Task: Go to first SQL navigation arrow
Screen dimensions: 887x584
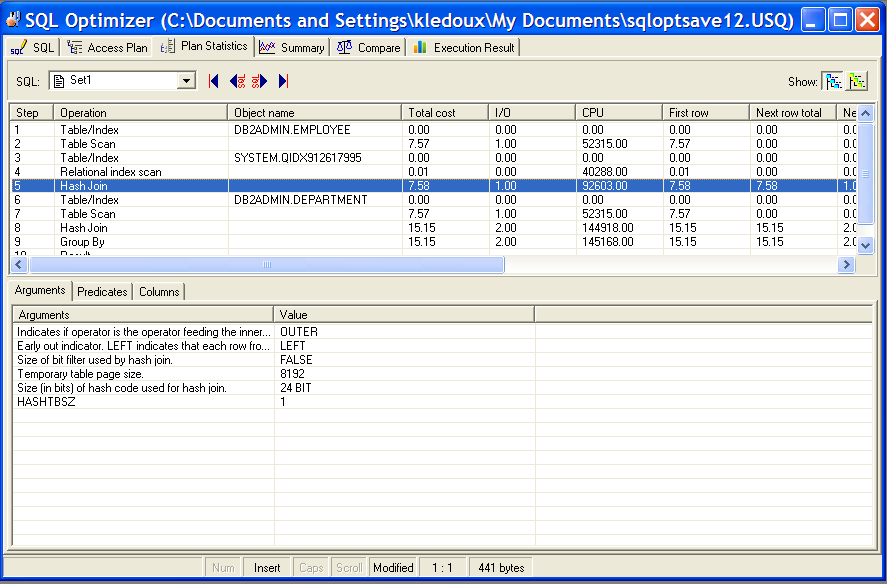Action: point(214,81)
